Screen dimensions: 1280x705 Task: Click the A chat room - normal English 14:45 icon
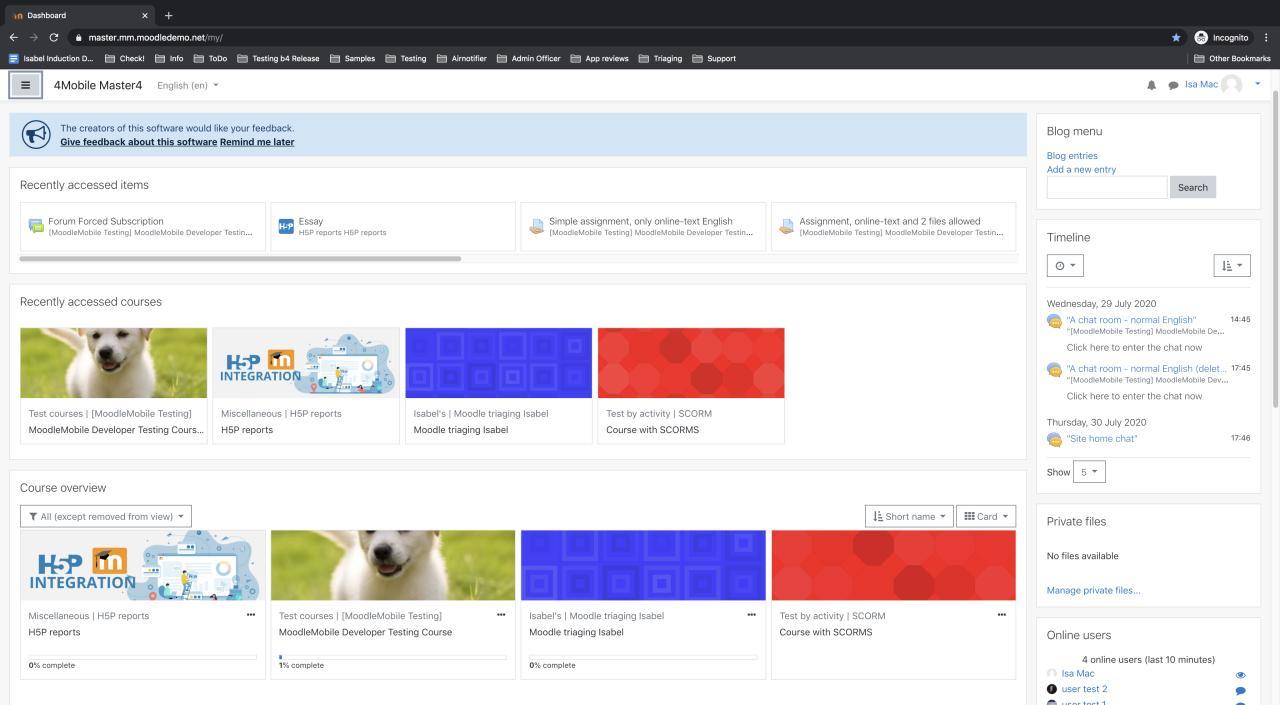pos(1054,321)
